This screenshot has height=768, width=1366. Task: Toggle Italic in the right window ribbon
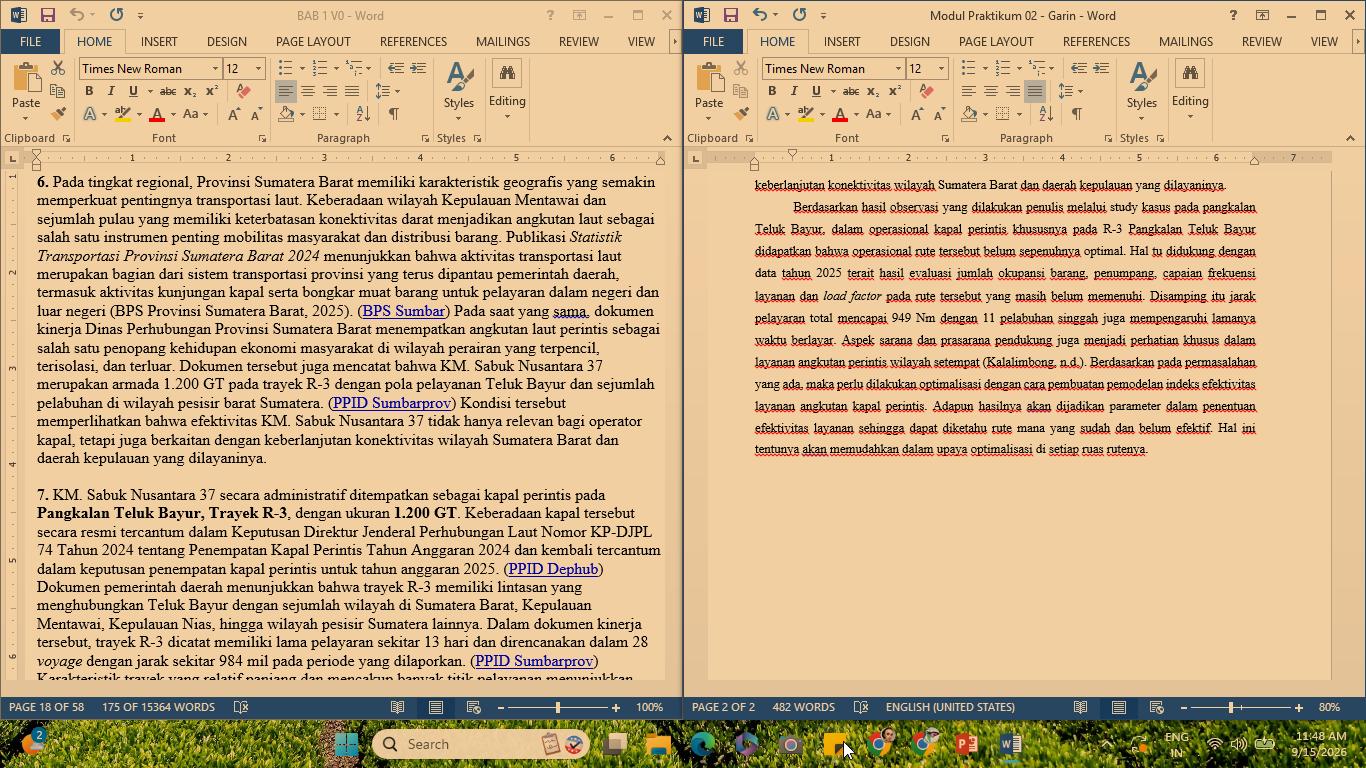click(794, 91)
